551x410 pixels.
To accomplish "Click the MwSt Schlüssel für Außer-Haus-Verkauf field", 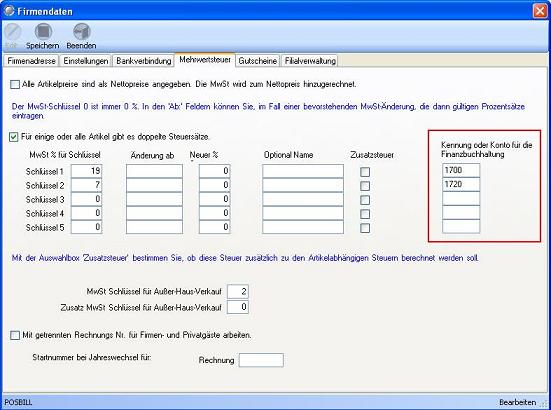I will [x=238, y=292].
